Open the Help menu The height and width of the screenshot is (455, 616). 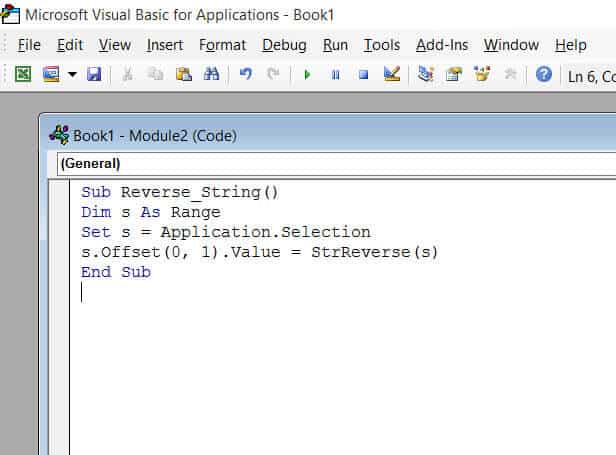[x=571, y=45]
